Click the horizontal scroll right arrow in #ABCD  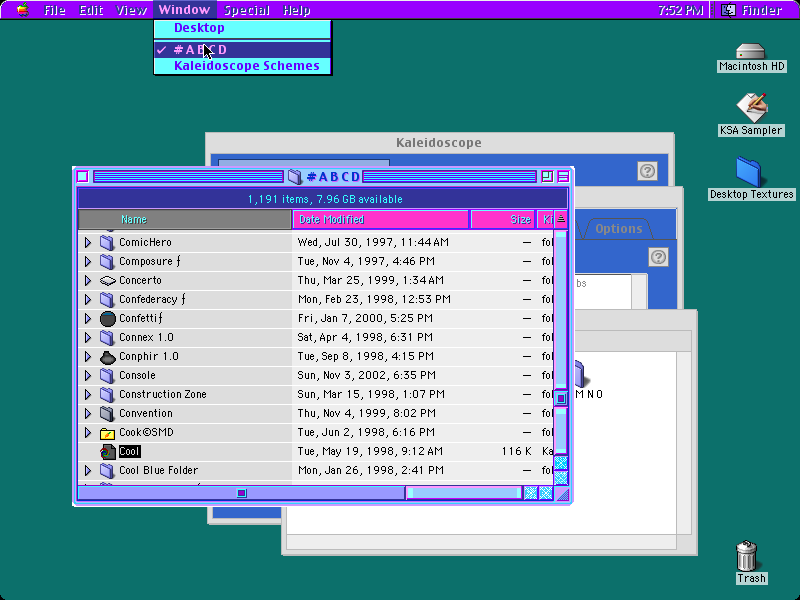tap(546, 493)
